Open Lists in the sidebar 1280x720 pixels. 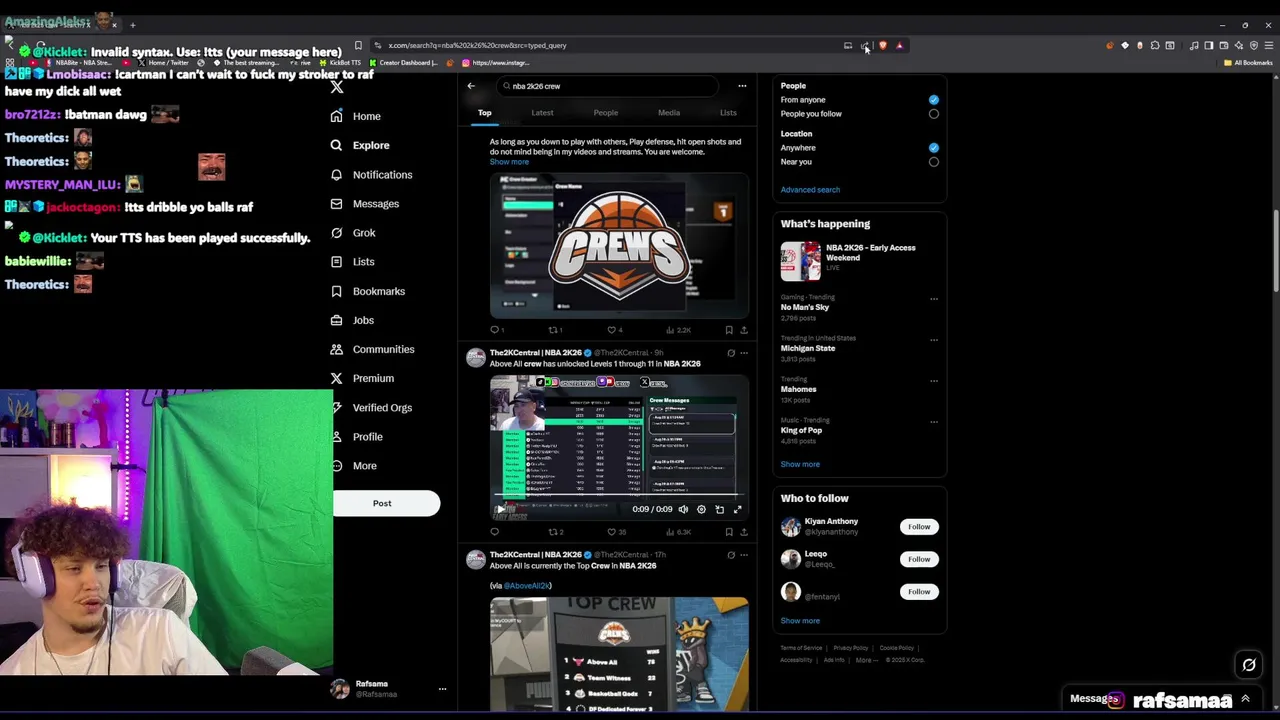click(352, 261)
